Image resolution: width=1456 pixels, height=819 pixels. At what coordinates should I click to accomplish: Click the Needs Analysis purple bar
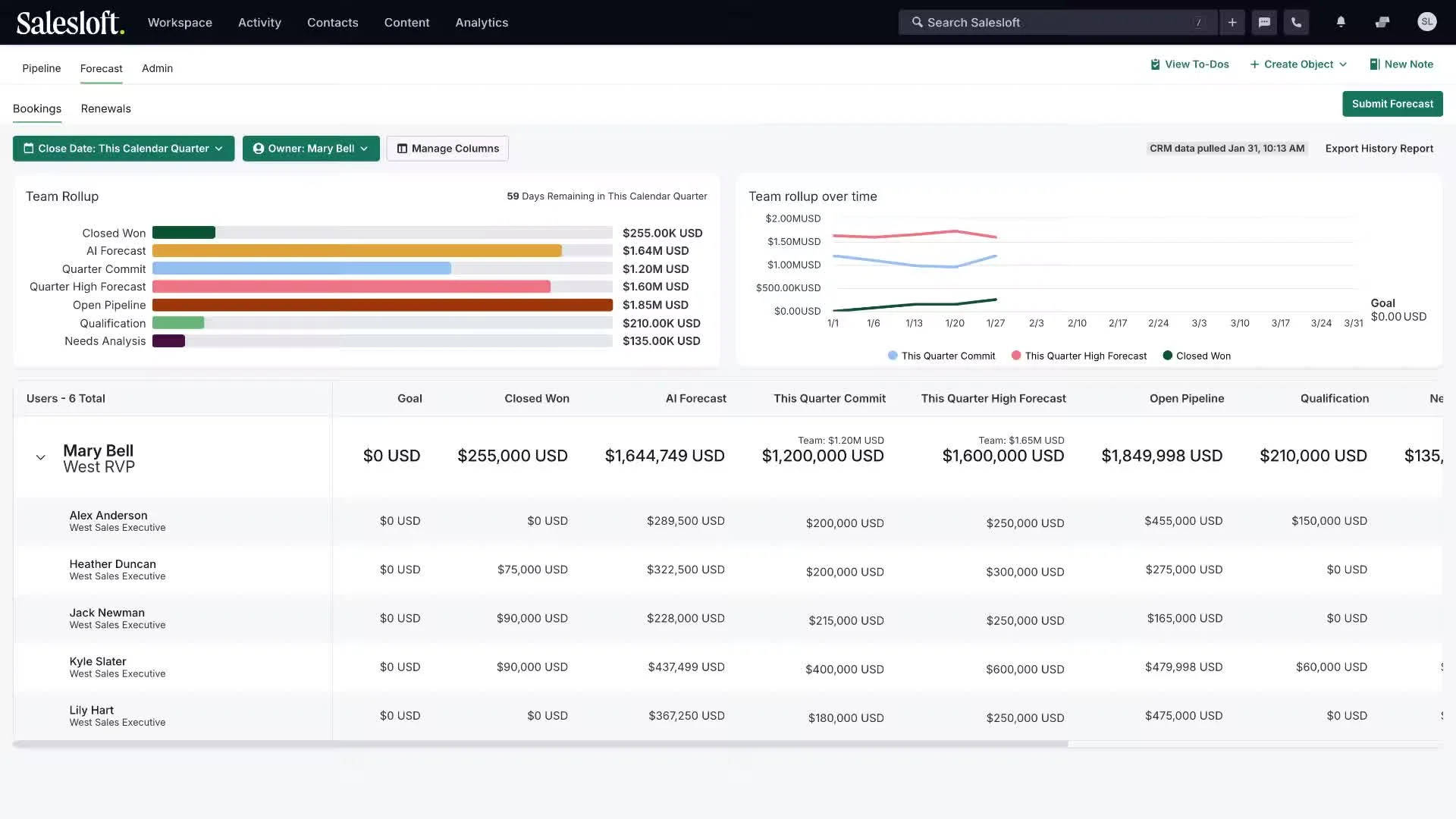[168, 341]
